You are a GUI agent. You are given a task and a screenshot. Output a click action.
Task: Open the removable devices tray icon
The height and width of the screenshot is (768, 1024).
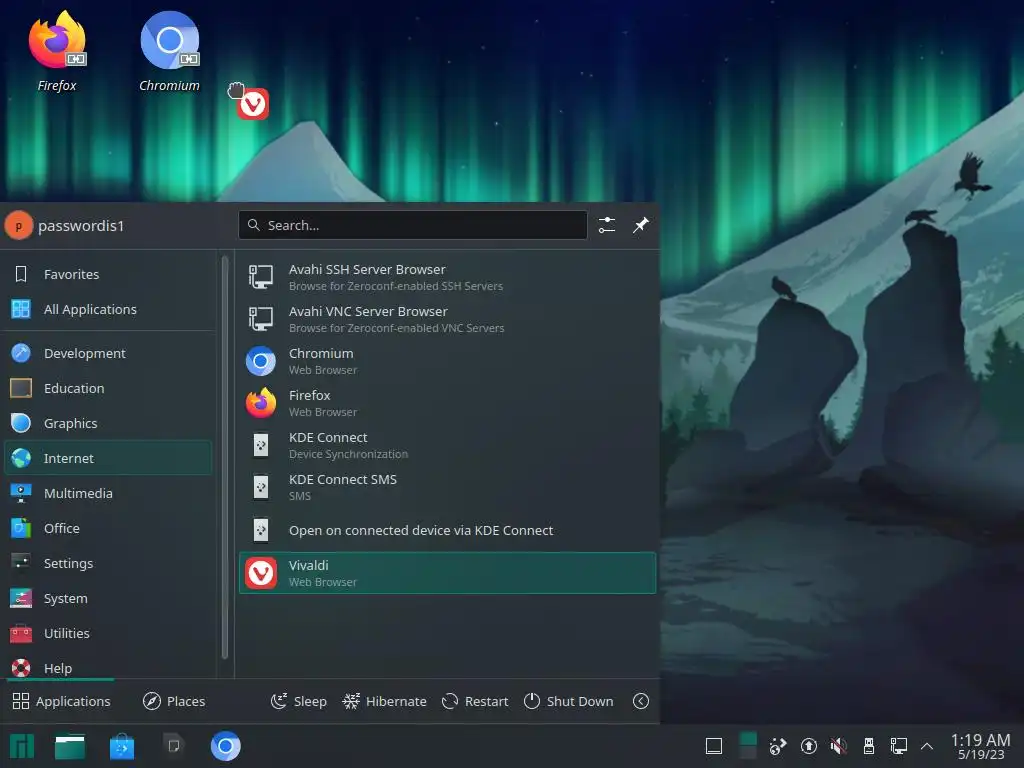pos(869,746)
